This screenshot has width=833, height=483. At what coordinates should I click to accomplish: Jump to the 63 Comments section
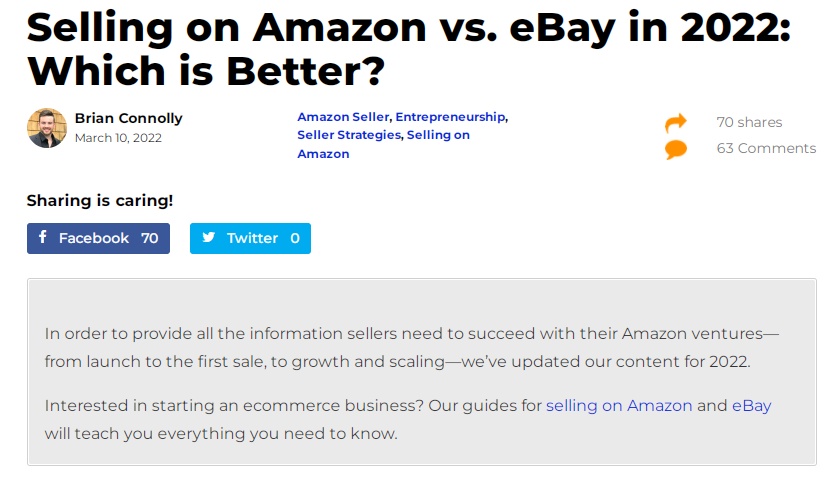pyautogui.click(x=766, y=148)
